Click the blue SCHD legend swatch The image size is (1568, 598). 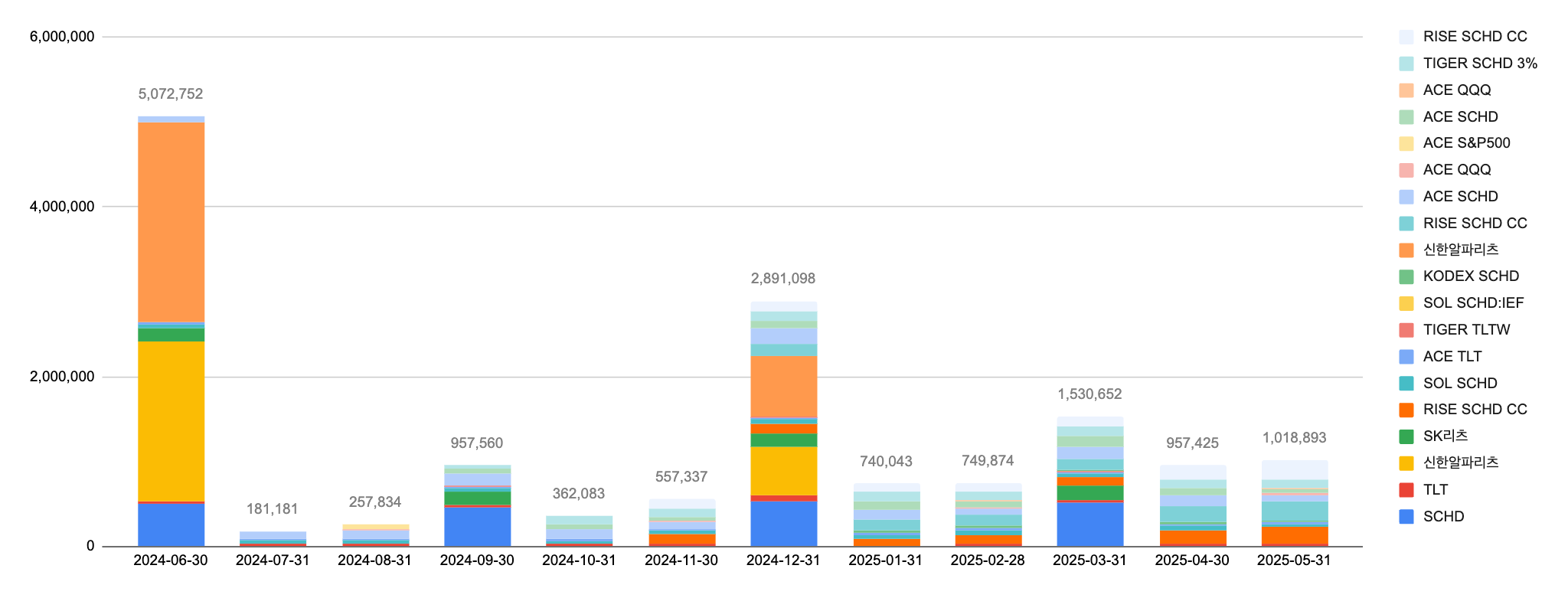1406,517
